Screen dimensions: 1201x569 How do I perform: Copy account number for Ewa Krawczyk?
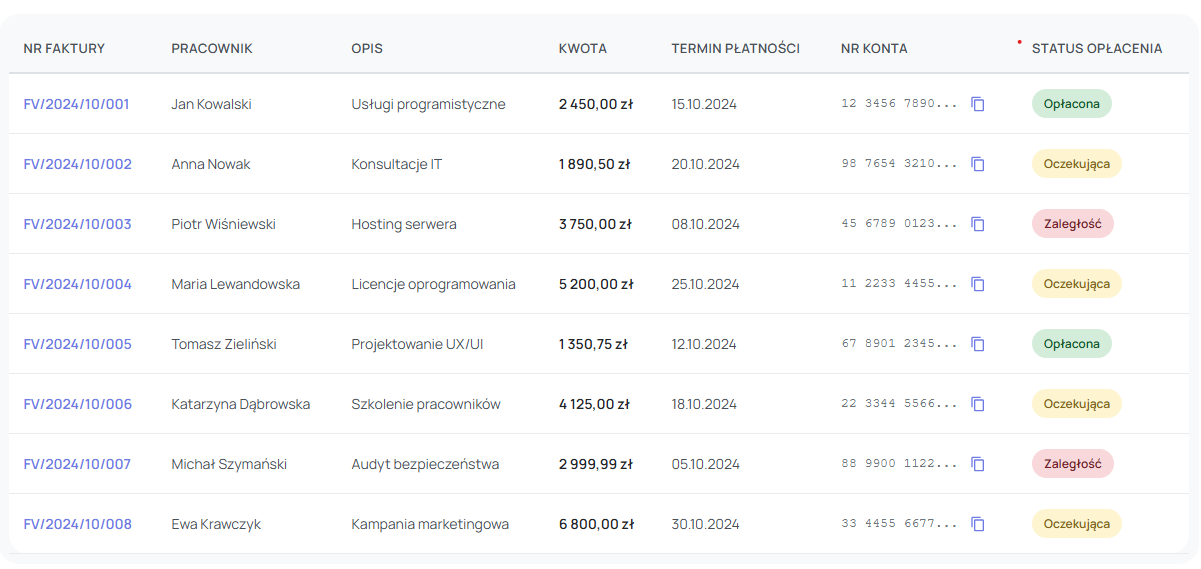tap(978, 524)
